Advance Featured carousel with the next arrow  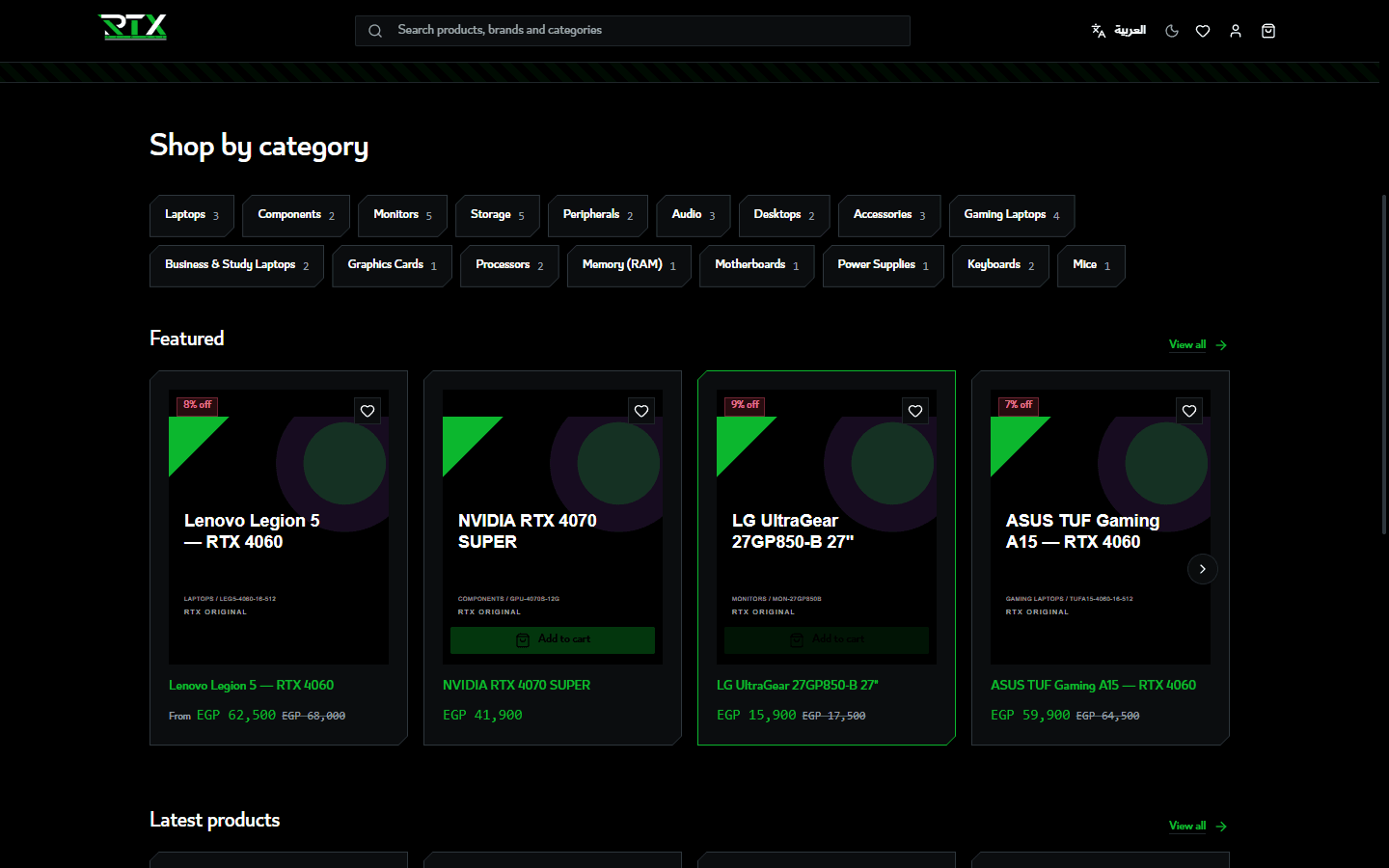(x=1203, y=569)
